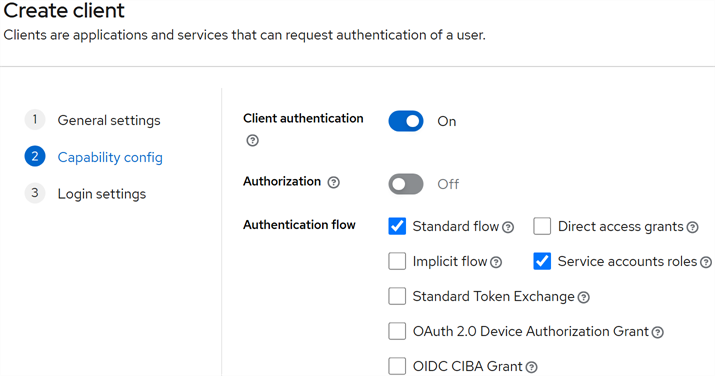Image resolution: width=715 pixels, height=376 pixels.
Task: Show help for Standard flow
Action: click(x=508, y=227)
